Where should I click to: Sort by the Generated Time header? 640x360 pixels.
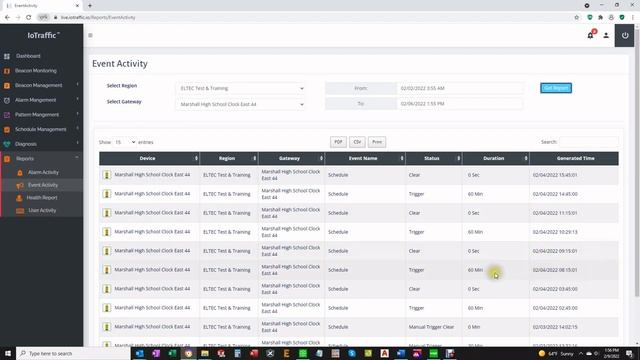pyautogui.click(x=575, y=158)
